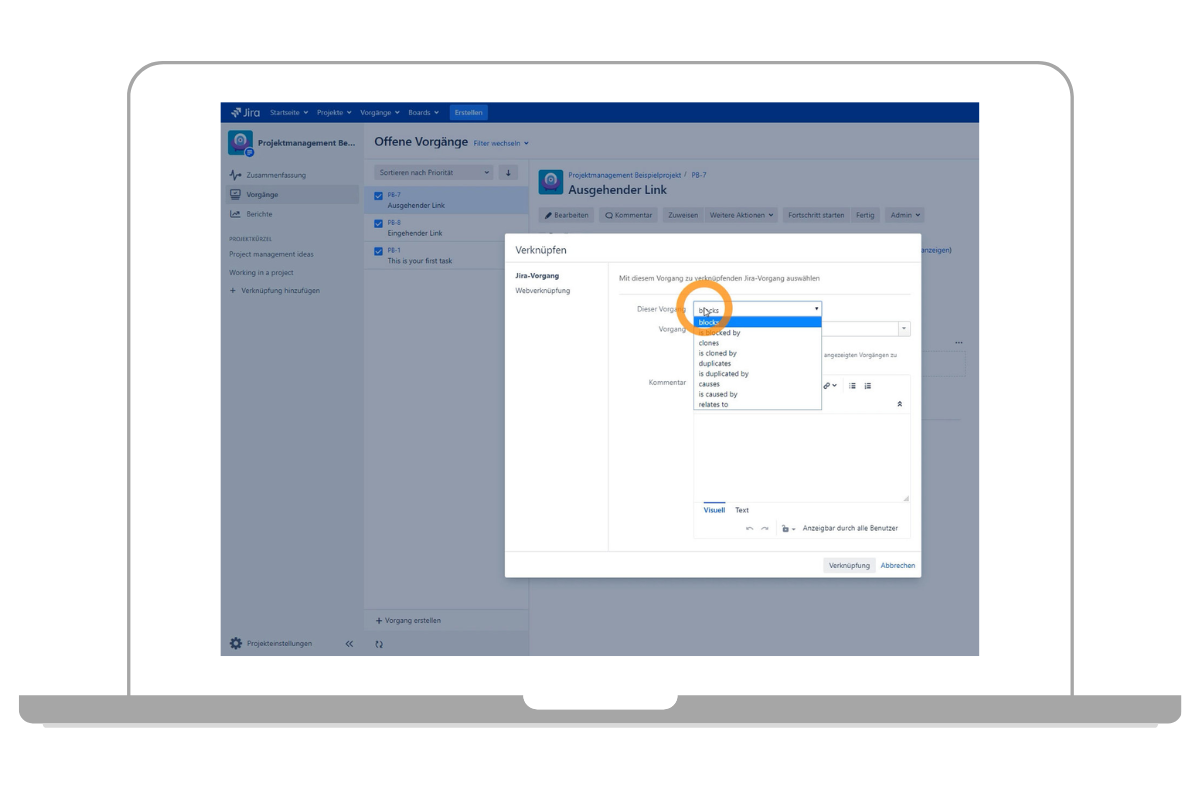Image resolution: width=1200 pixels, height=790 pixels.
Task: Switch to the Webverknüpfung tab
Action: tap(542, 290)
